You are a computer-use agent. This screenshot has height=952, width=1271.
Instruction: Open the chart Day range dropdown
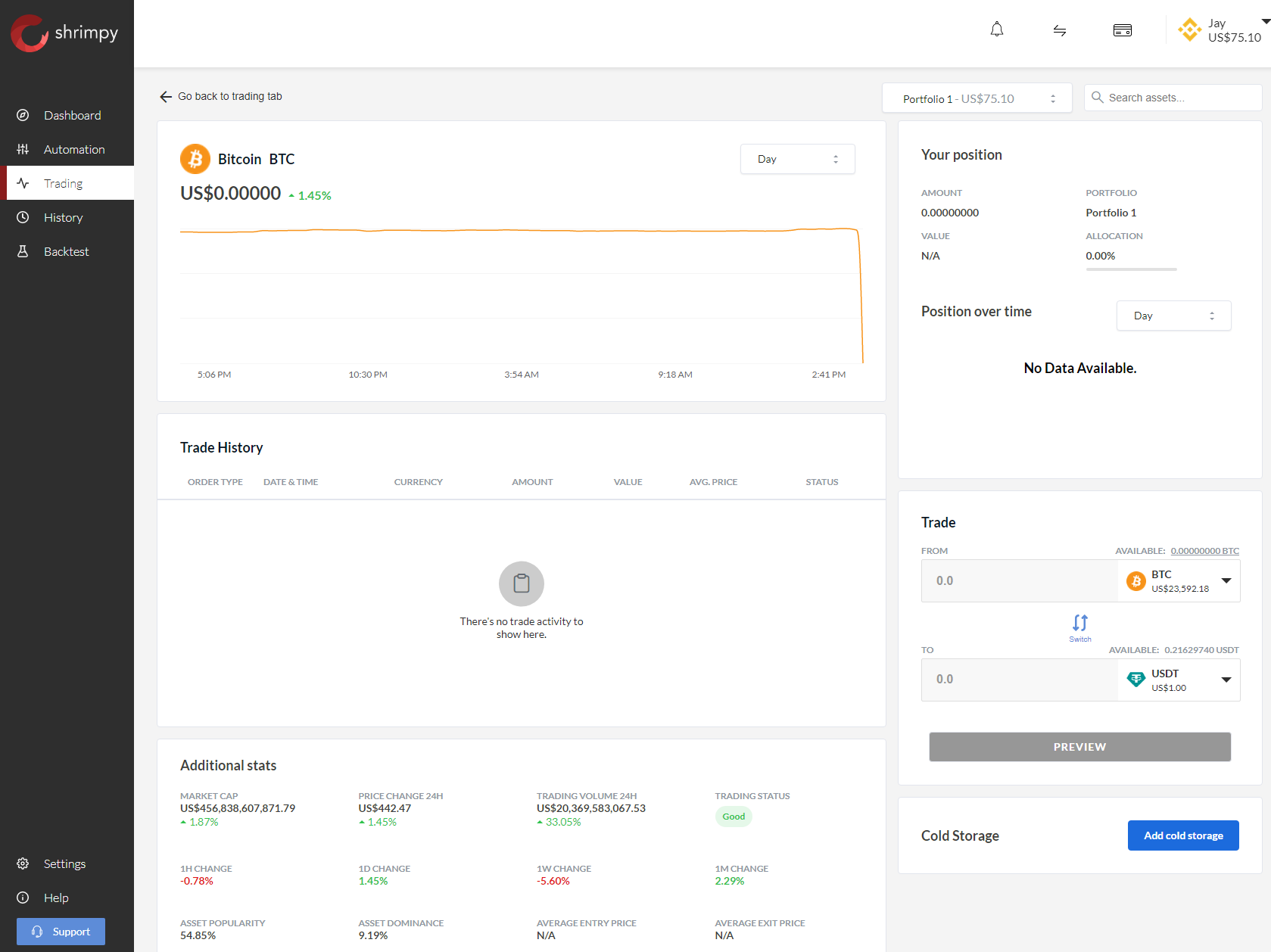click(798, 159)
